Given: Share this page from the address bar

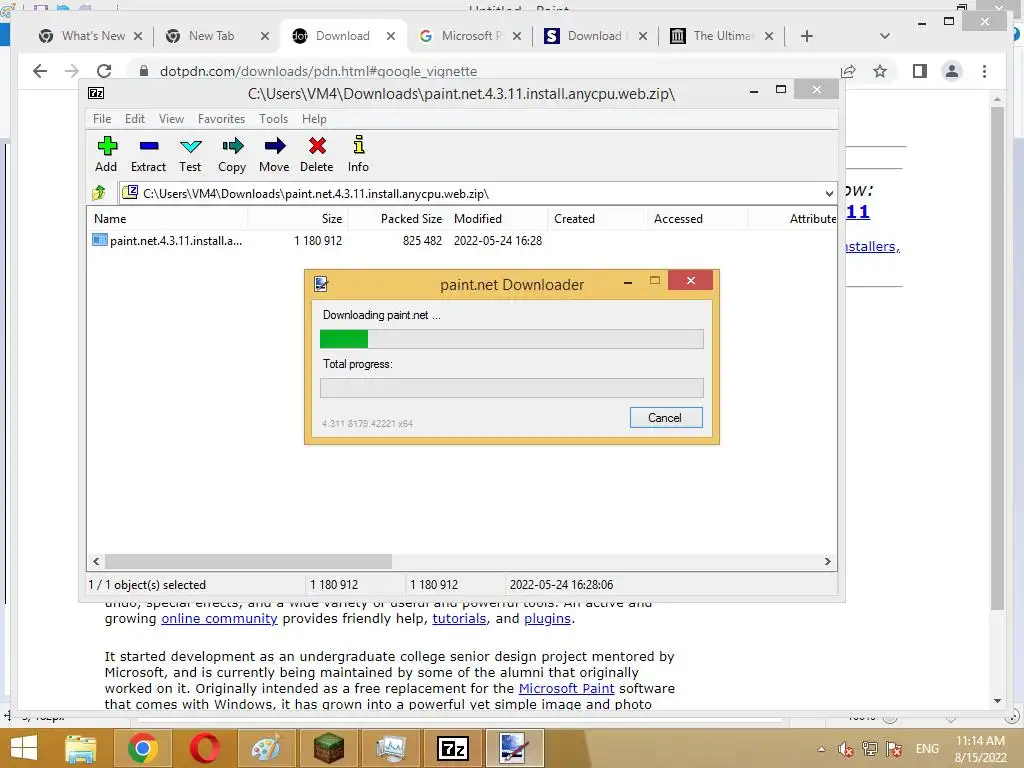Looking at the screenshot, I should click(848, 71).
